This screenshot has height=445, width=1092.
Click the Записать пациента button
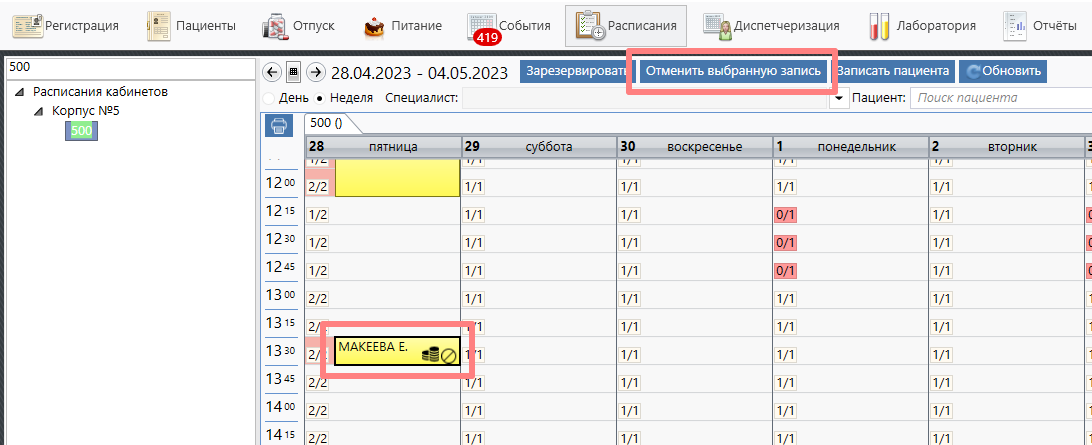pos(895,72)
